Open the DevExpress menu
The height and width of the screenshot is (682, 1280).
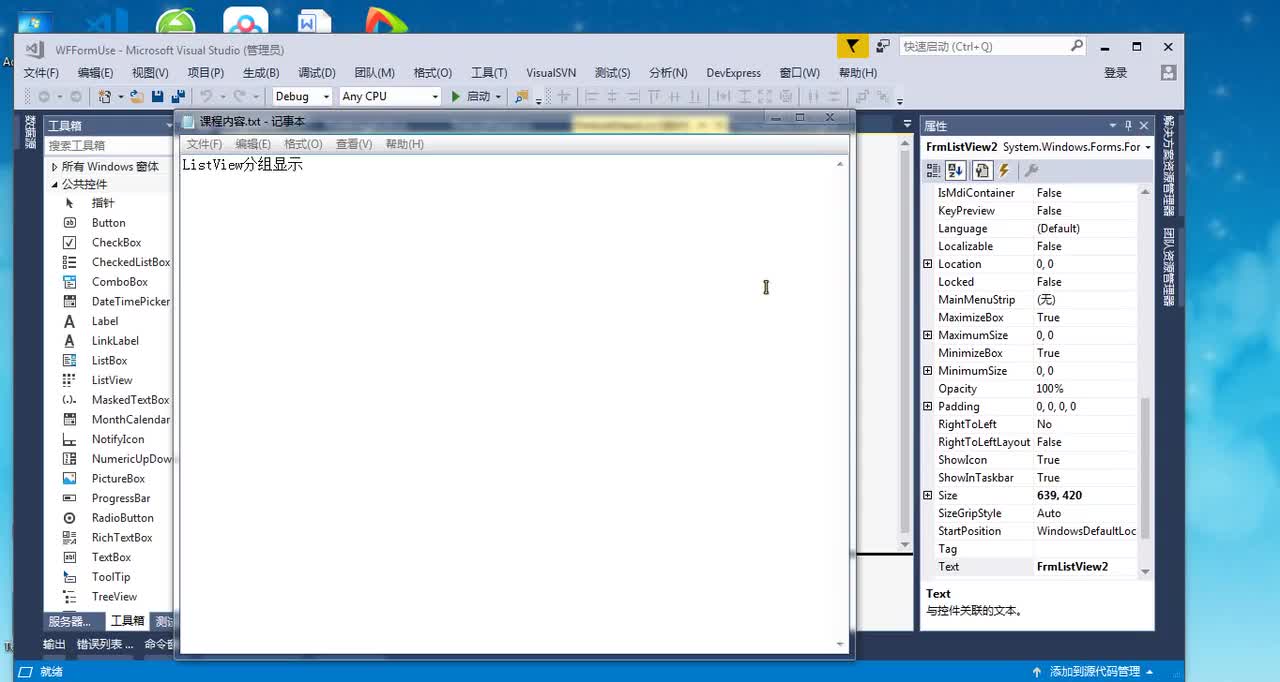pos(733,73)
